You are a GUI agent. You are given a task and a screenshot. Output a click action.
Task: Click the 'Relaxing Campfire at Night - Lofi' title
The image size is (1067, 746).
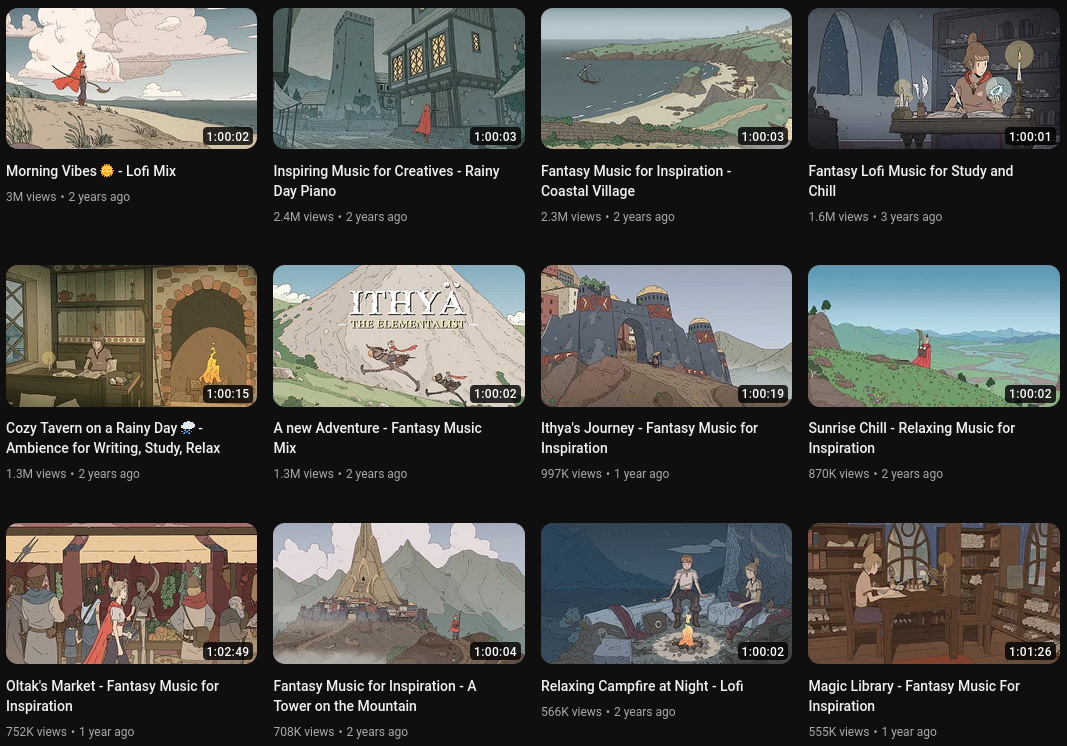pos(641,686)
